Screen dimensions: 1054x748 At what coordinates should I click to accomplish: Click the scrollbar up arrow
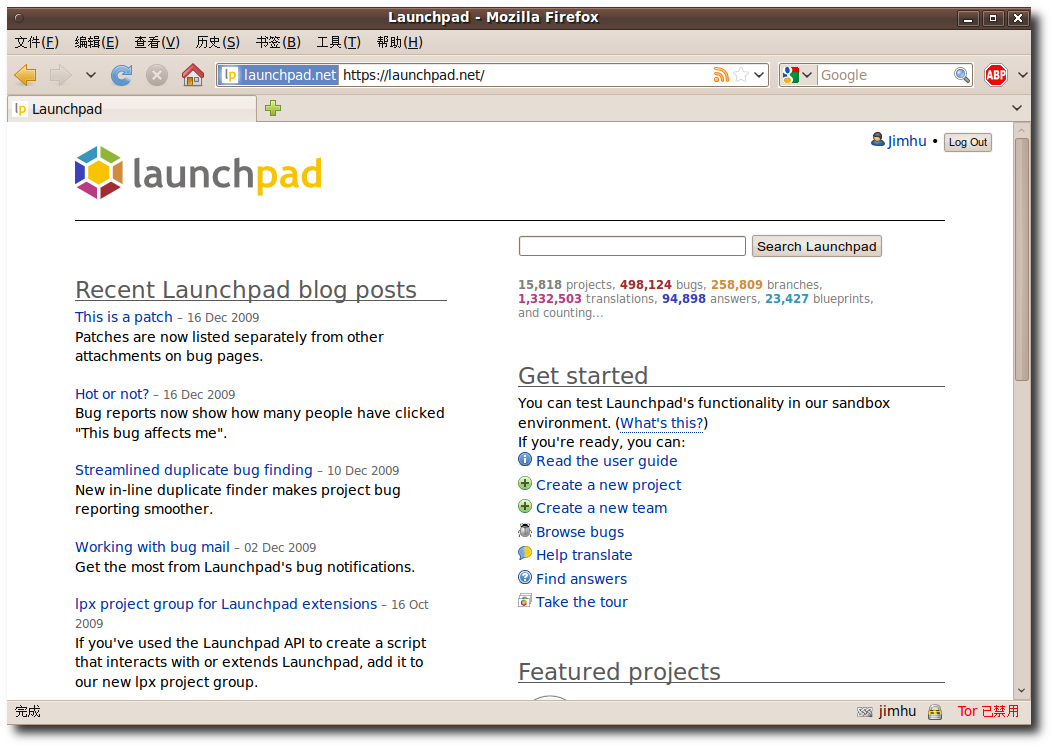pyautogui.click(x=1022, y=130)
